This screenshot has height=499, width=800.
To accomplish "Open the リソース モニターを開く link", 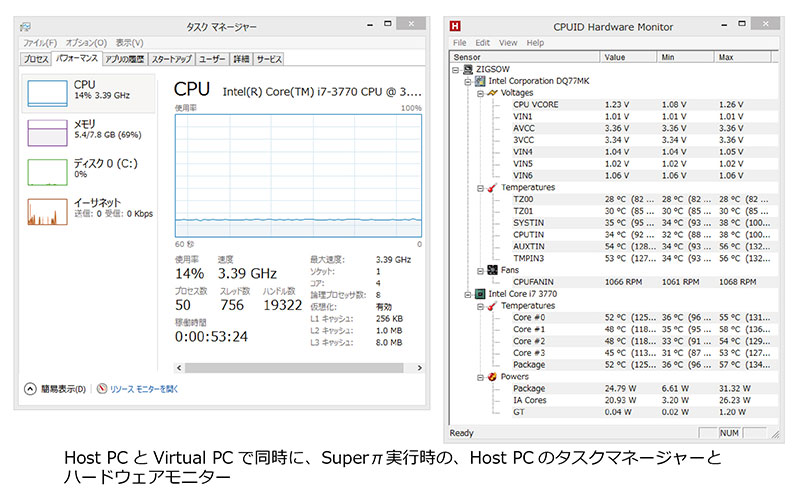I will point(144,388).
